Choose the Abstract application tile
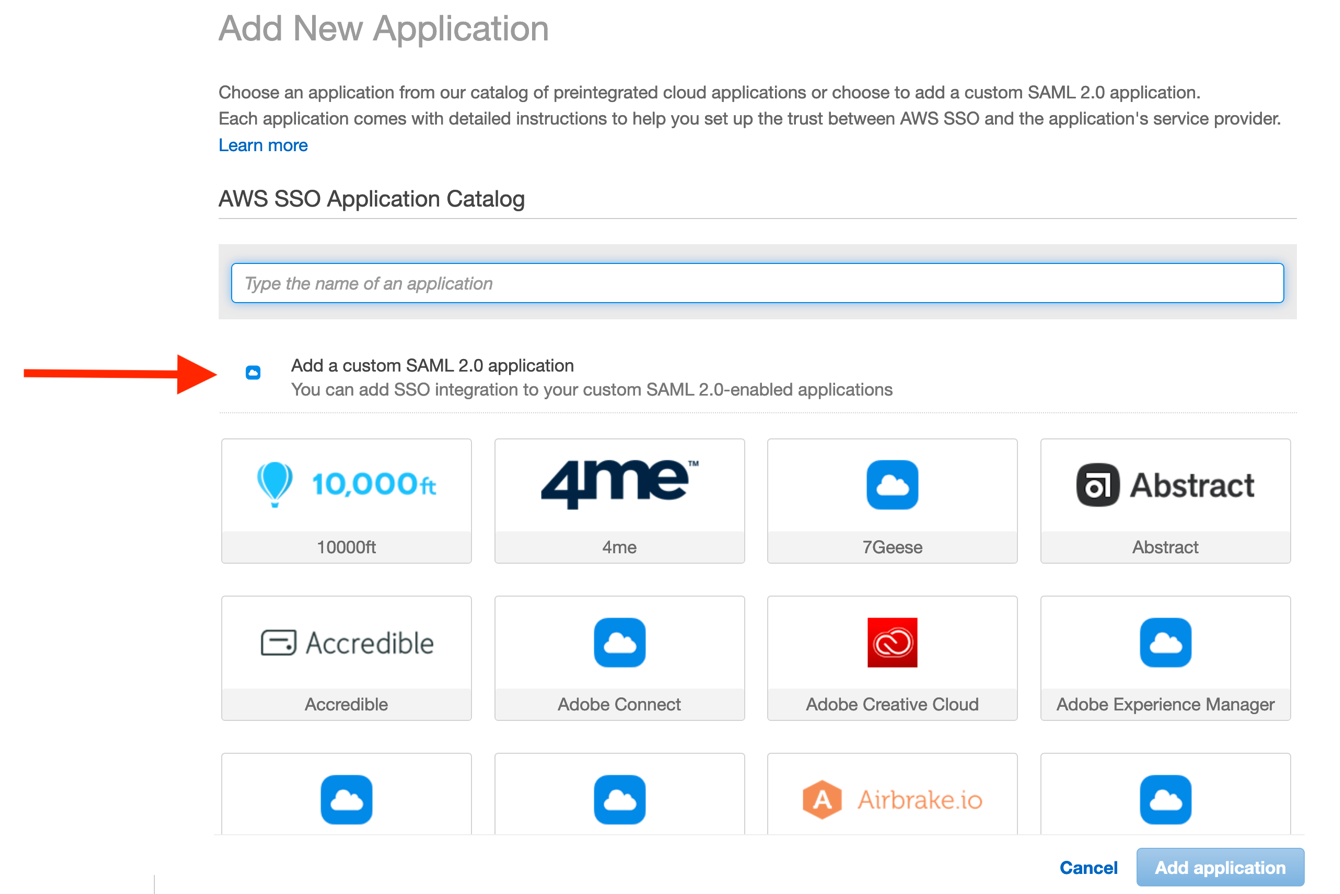 (x=1164, y=501)
